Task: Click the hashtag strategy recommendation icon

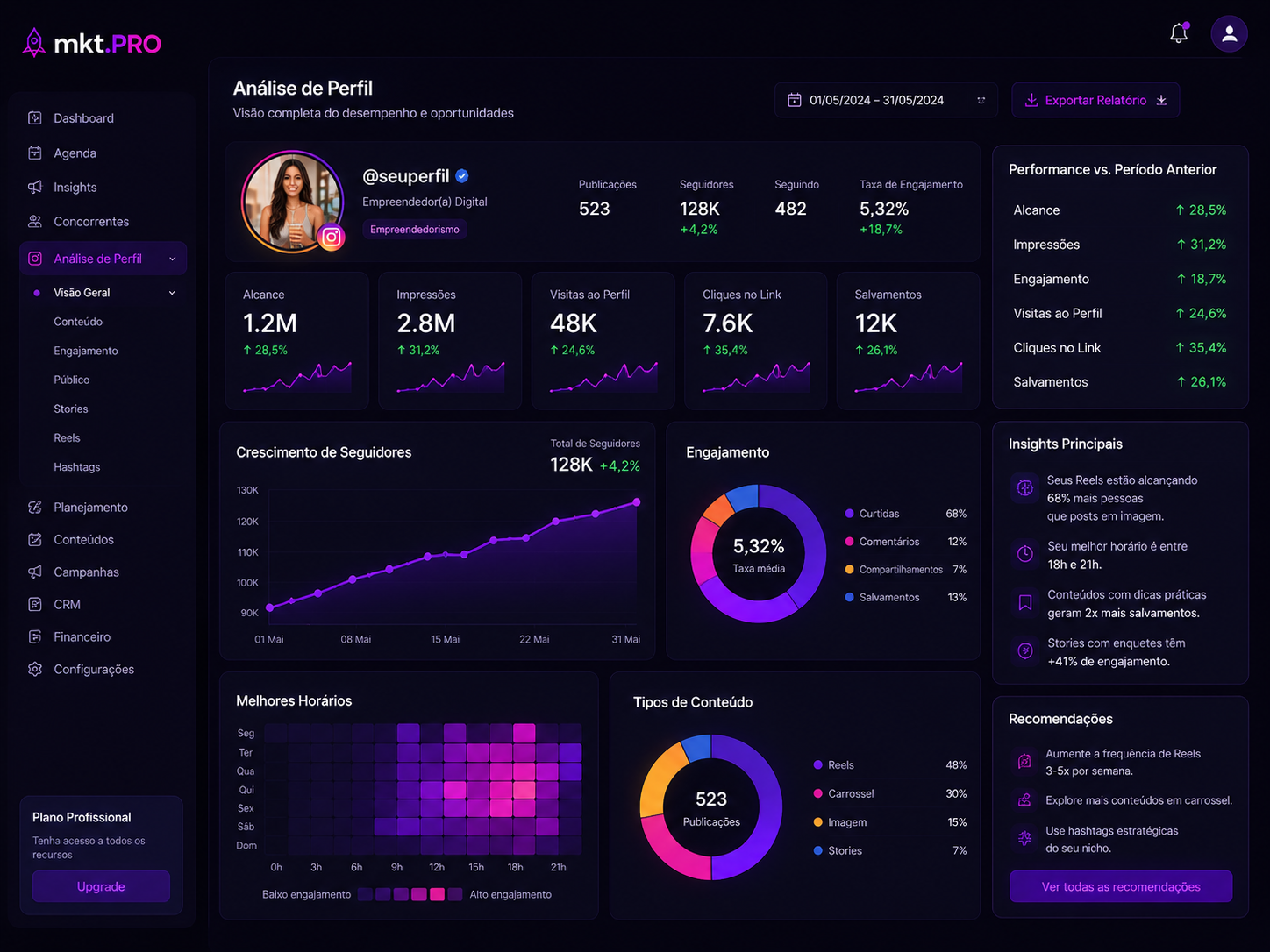Action: coord(1024,838)
